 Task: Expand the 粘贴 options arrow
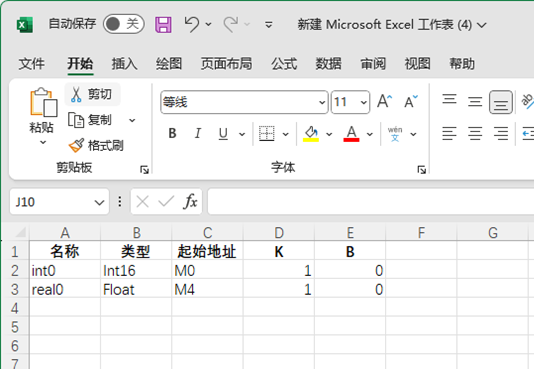coord(43,142)
